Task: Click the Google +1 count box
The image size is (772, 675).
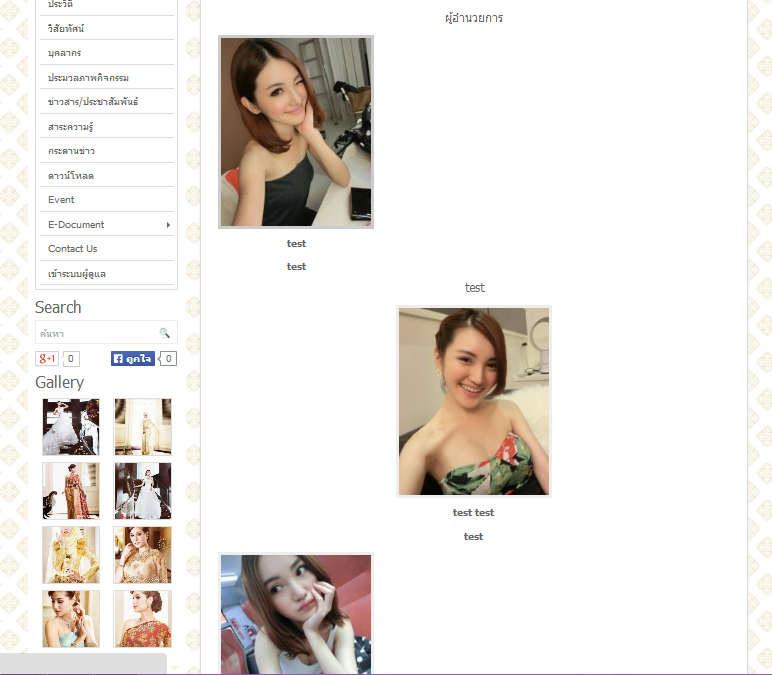Action: click(x=71, y=358)
